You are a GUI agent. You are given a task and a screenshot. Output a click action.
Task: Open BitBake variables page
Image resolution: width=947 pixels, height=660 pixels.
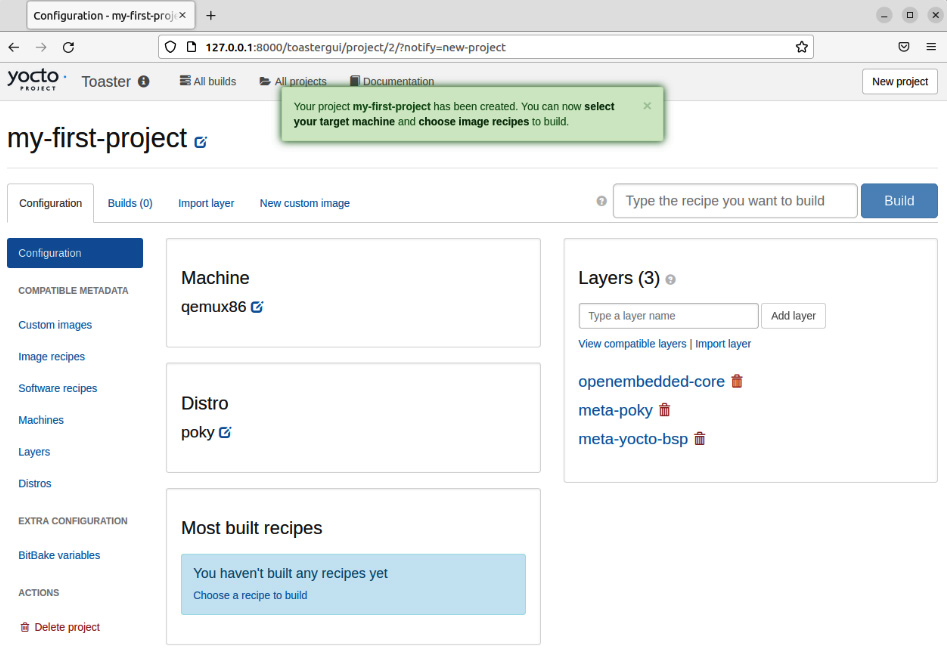(x=59, y=556)
